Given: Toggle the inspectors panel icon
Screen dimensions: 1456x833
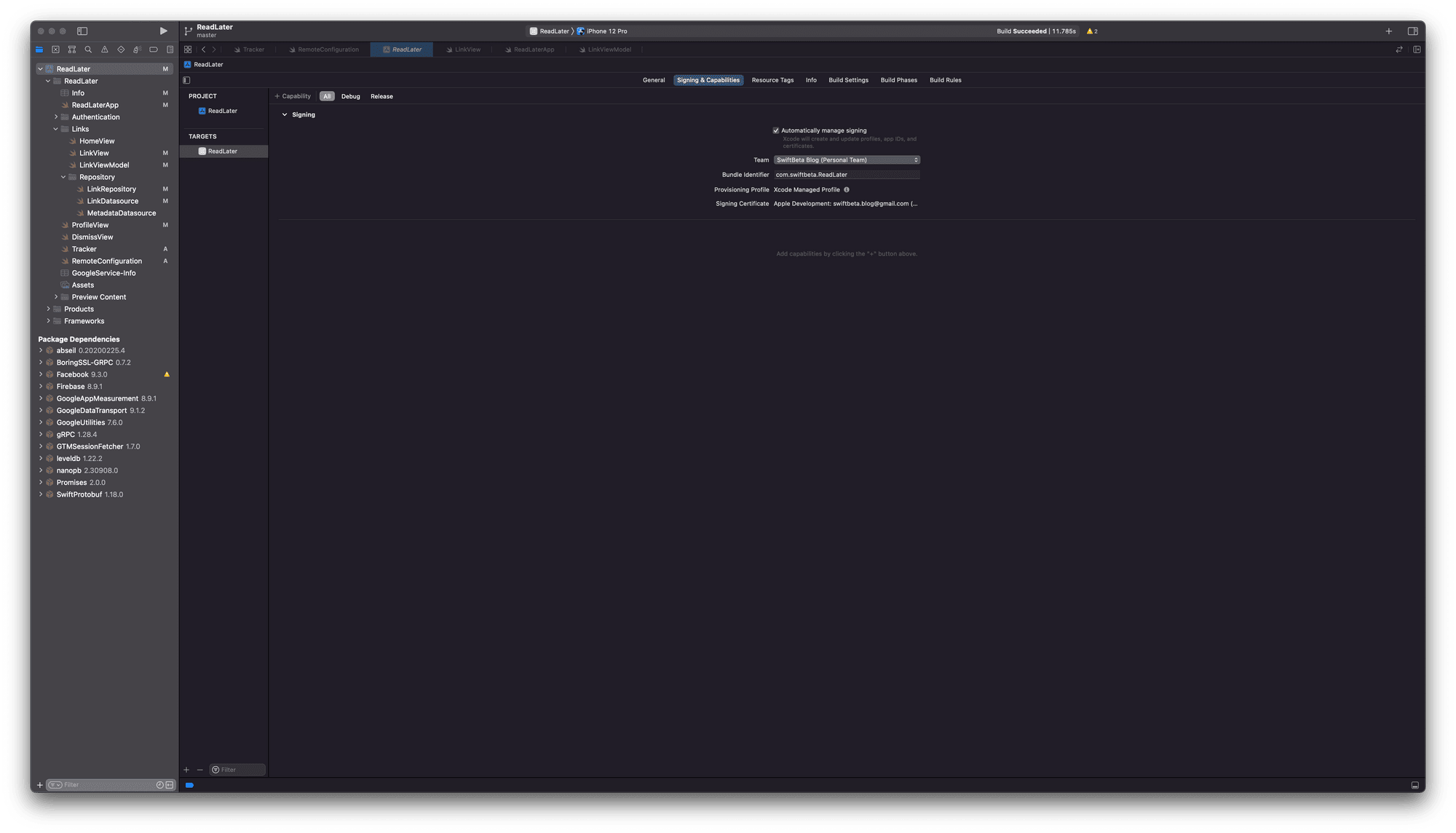Looking at the screenshot, I should point(1412,31).
